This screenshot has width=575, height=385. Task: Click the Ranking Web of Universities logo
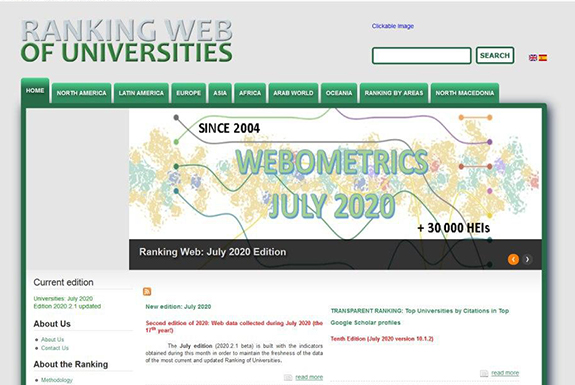[127, 41]
